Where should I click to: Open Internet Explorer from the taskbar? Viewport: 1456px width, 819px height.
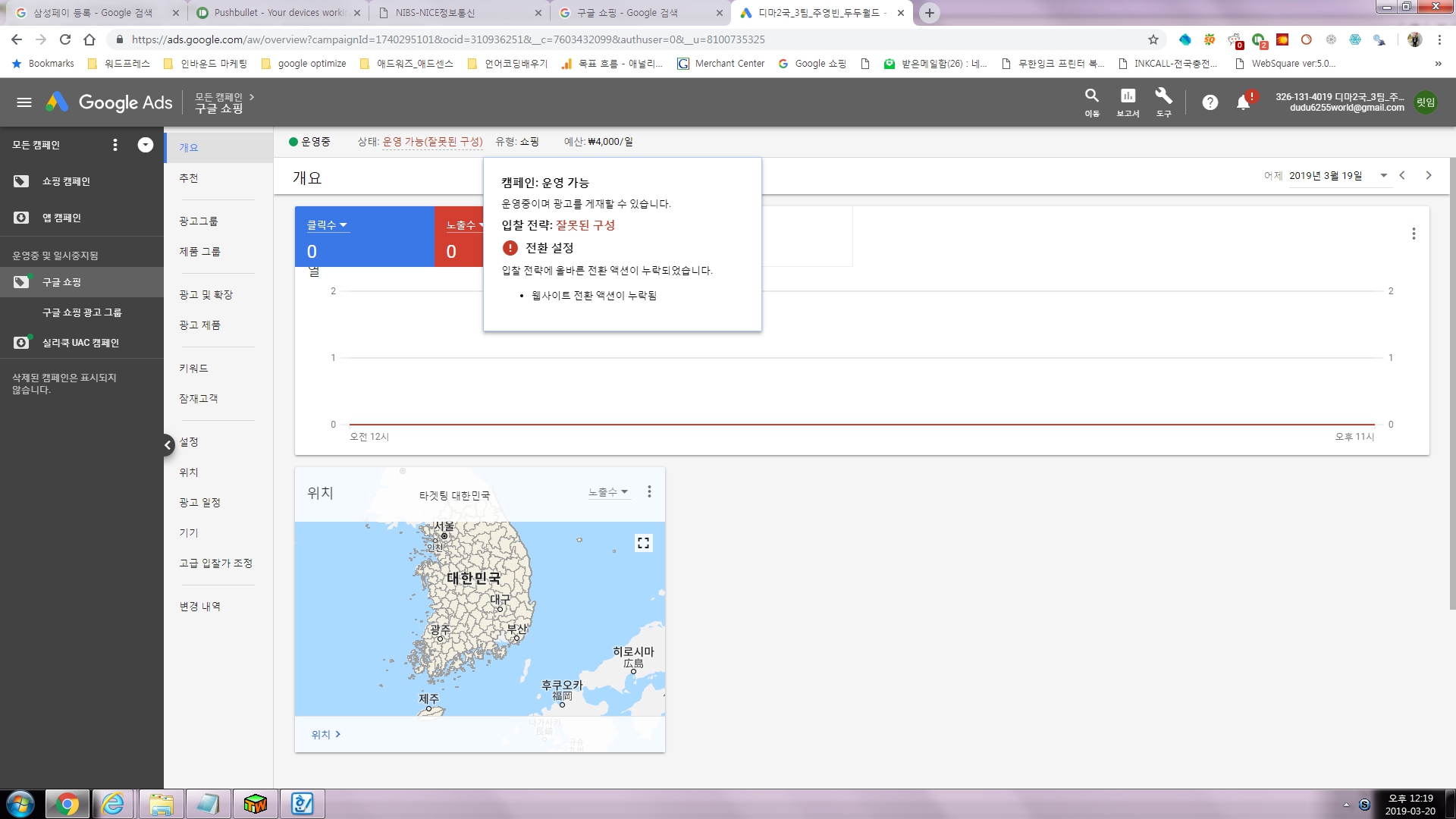[113, 804]
